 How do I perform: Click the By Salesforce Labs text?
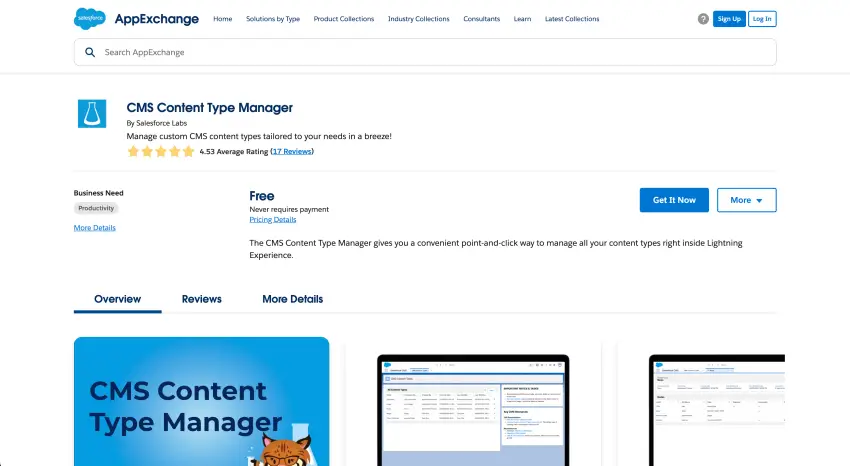pos(157,123)
